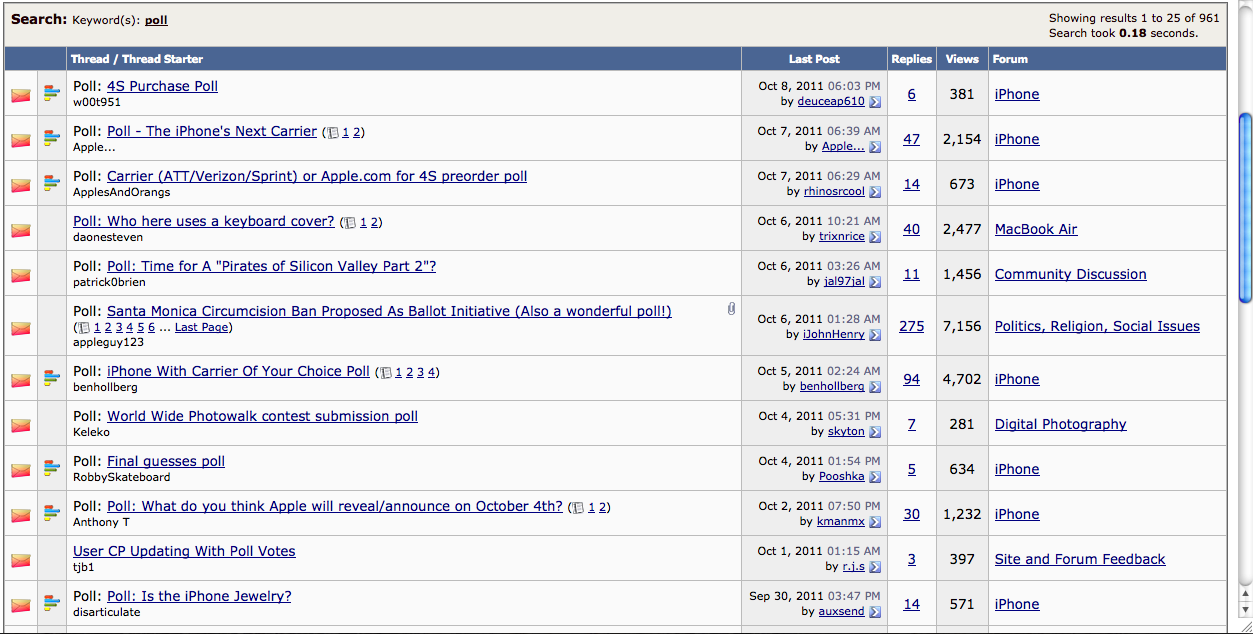Click envelope icon for World Wide Photowalk thread
The width and height of the screenshot is (1253, 634).
pos(20,426)
